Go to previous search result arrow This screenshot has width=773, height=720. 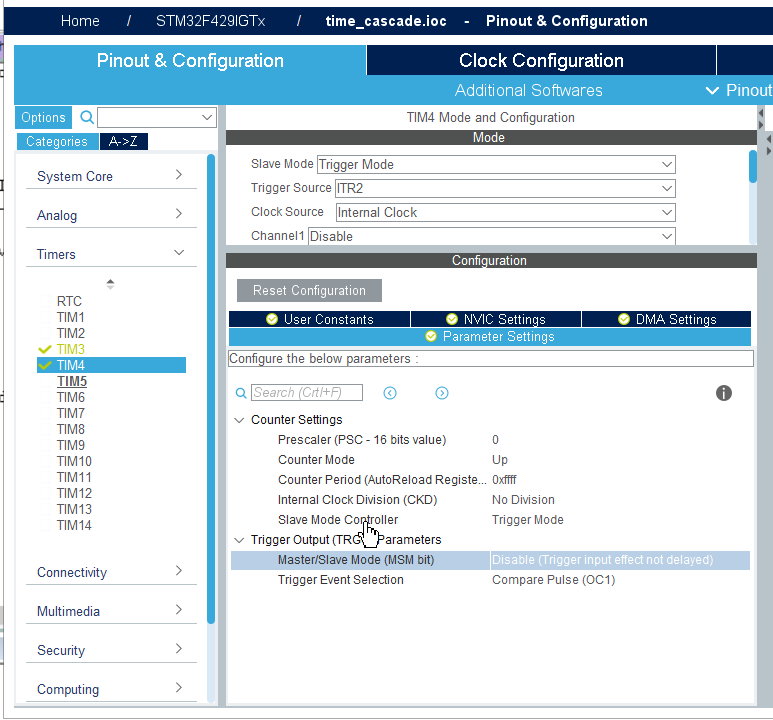[x=390, y=393]
